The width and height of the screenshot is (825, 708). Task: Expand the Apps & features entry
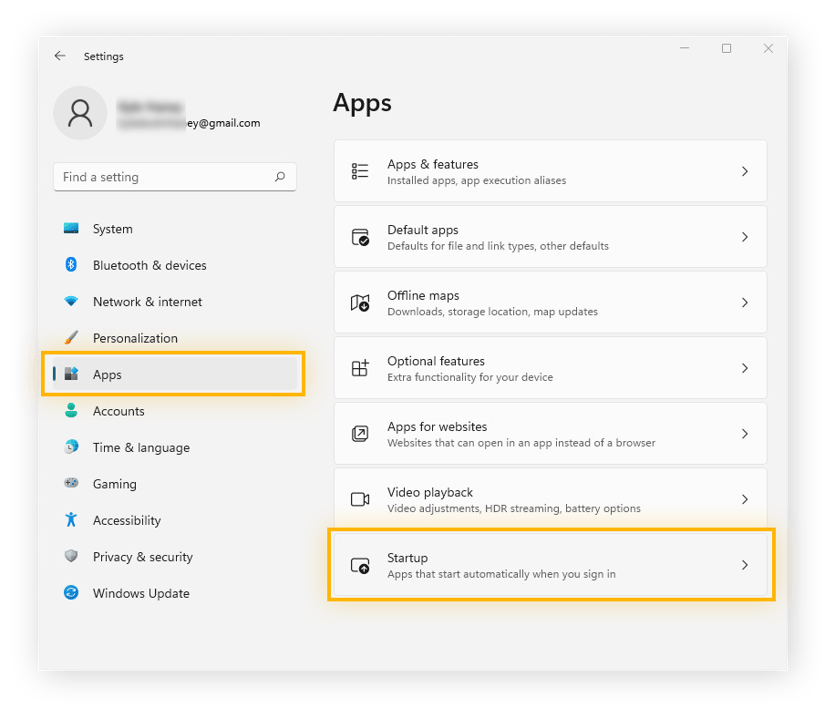pos(745,170)
